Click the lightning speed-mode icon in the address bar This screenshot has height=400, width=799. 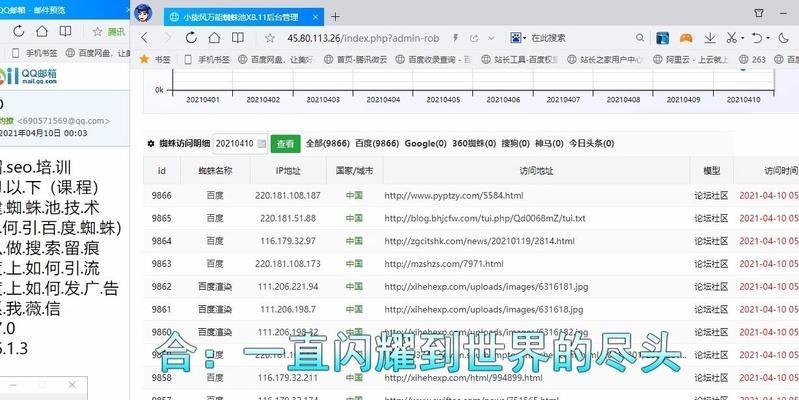456,38
